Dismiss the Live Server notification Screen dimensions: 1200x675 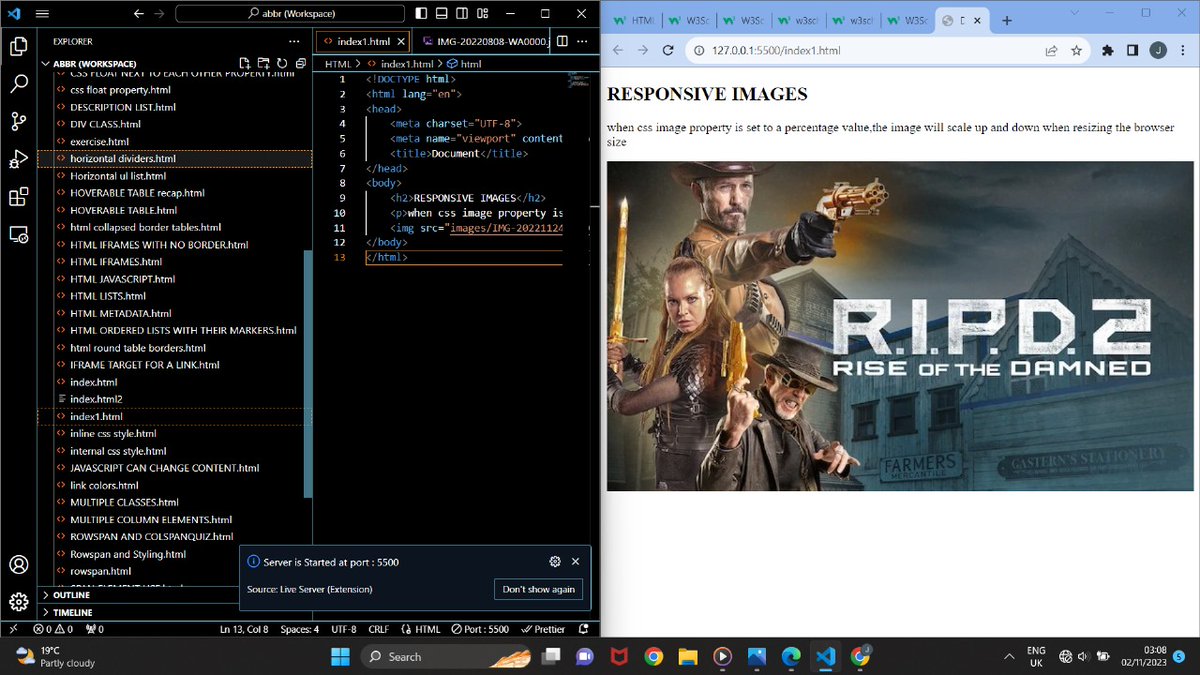(x=575, y=562)
